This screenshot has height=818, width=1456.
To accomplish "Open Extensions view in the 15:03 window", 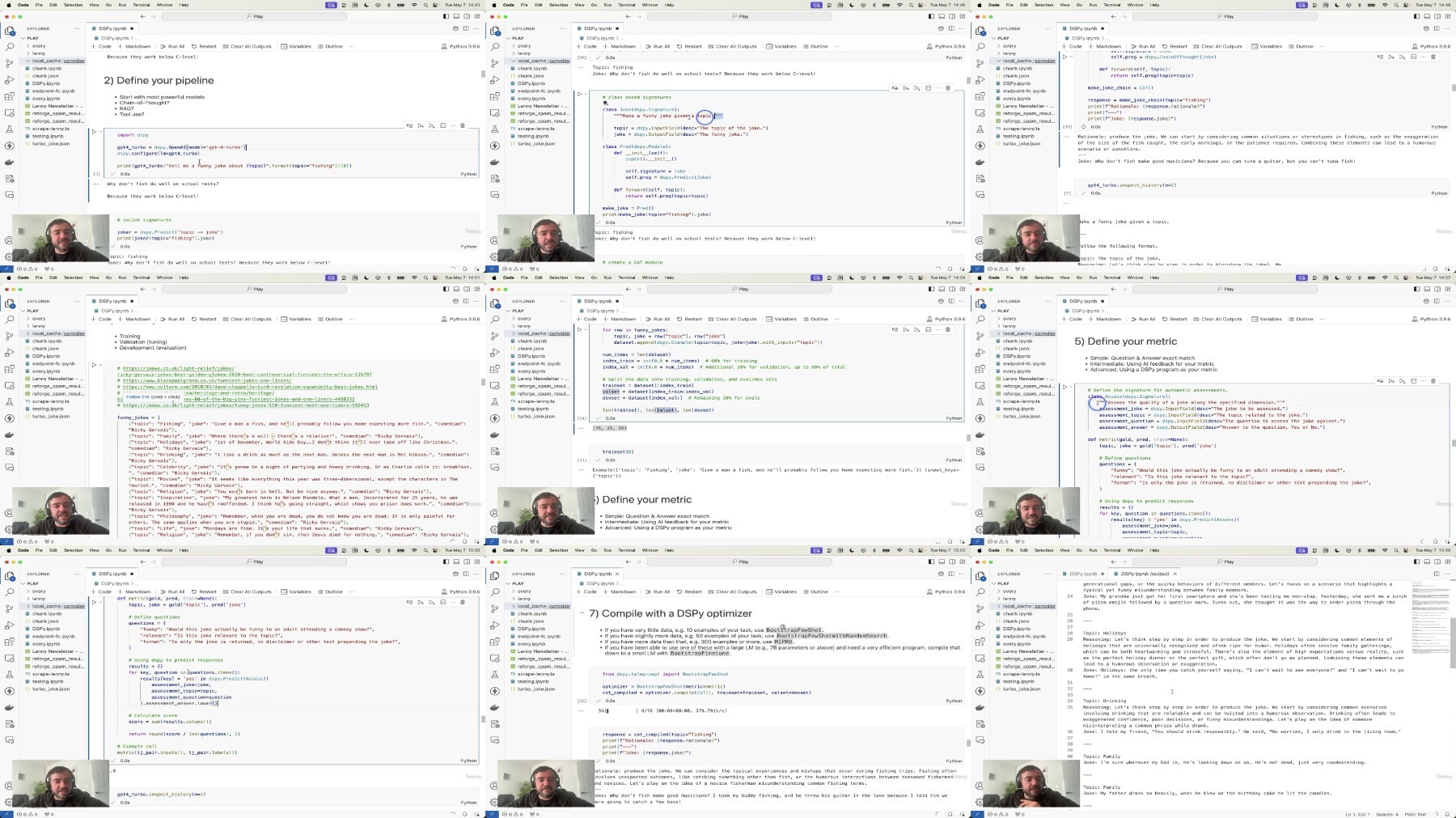I will click(x=495, y=642).
